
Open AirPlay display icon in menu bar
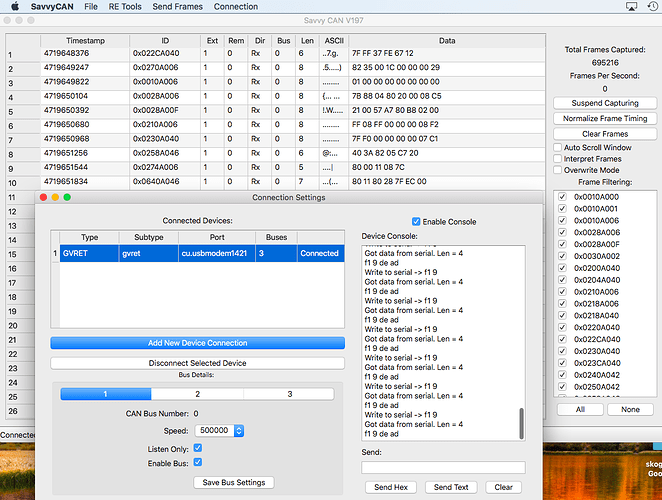[631, 6]
